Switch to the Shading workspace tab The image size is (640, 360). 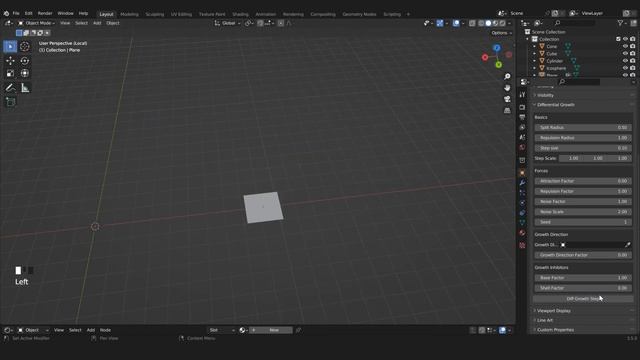[x=240, y=14]
